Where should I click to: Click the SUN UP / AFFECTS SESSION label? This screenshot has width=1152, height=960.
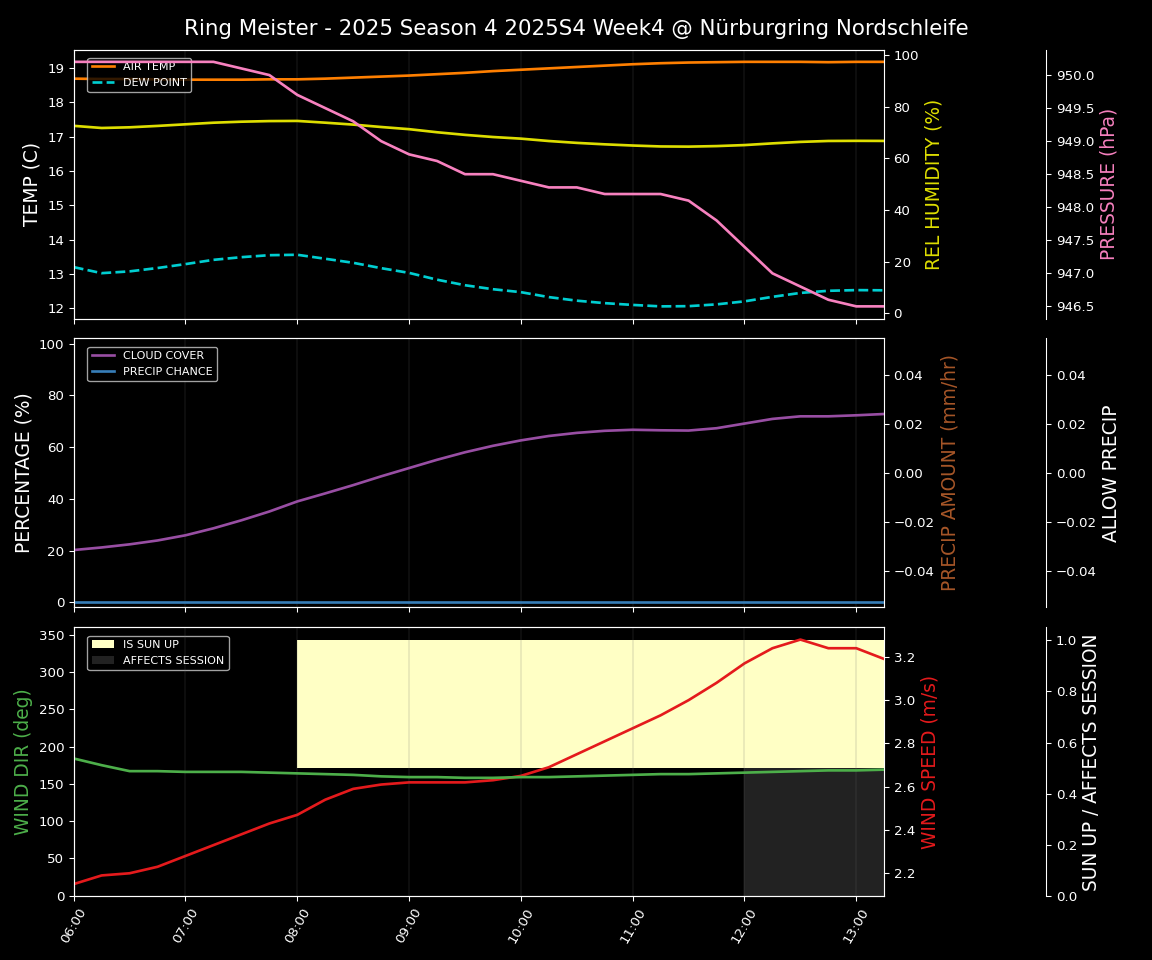tap(1090, 762)
